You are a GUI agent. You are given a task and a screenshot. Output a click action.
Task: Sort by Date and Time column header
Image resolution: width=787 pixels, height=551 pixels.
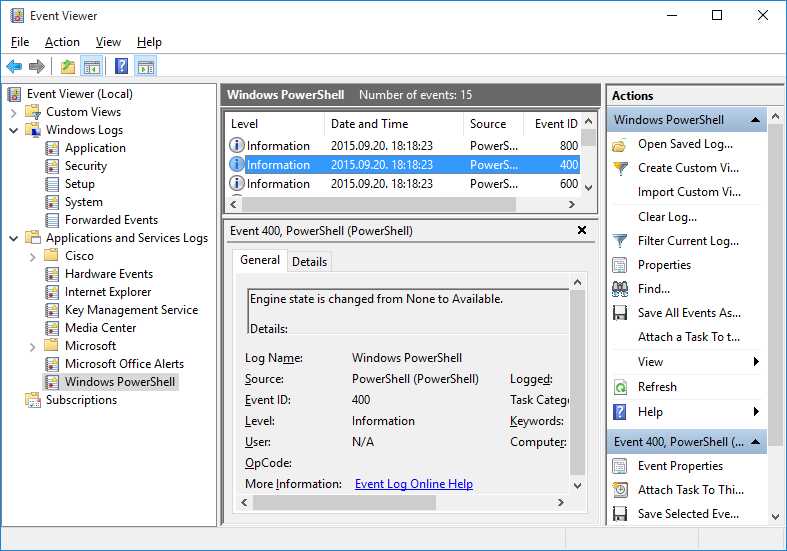394,124
